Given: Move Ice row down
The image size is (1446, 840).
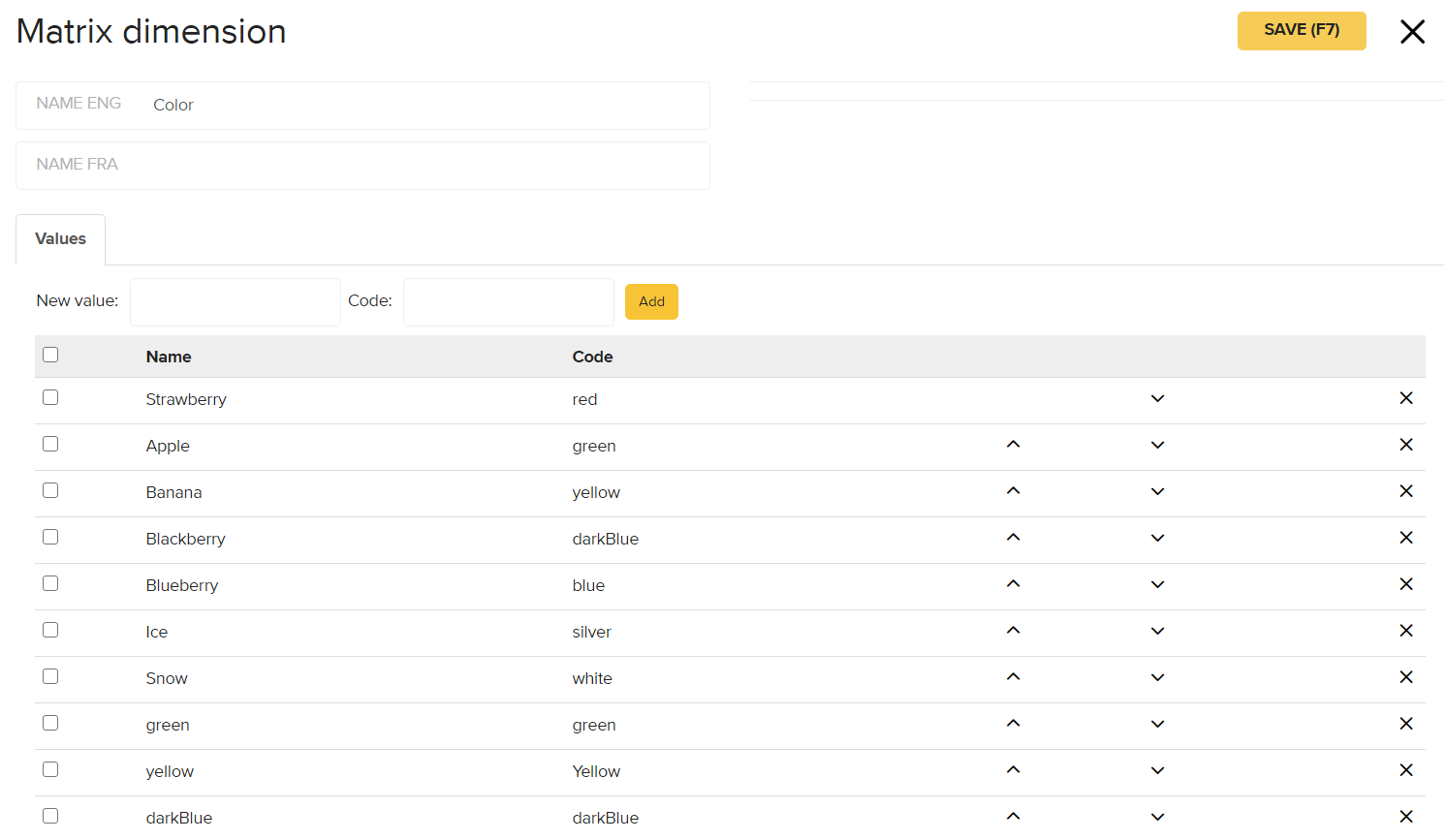Looking at the screenshot, I should point(1157,632).
